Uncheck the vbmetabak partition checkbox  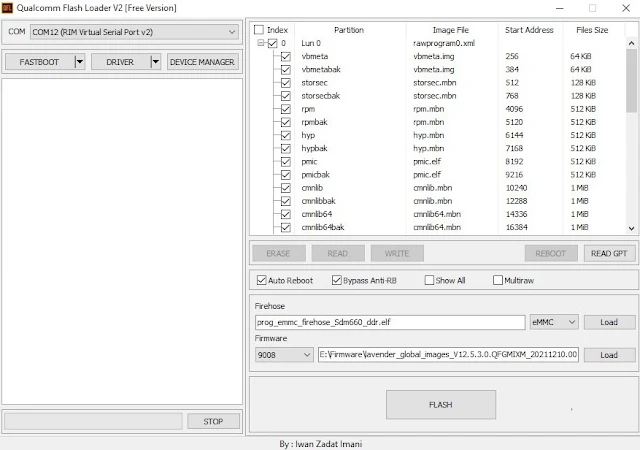(286, 69)
